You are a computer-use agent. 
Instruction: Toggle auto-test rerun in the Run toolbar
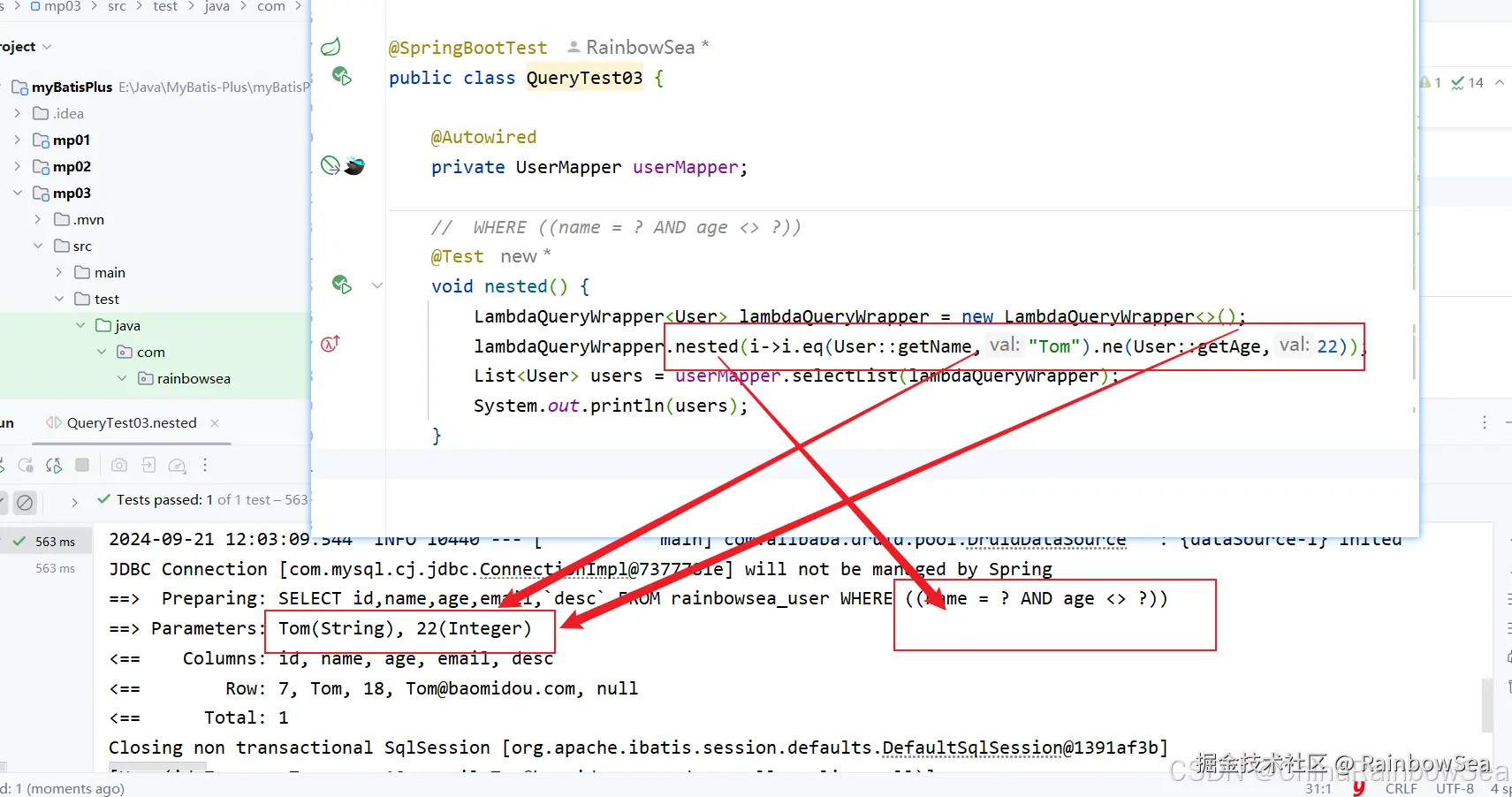[54, 465]
